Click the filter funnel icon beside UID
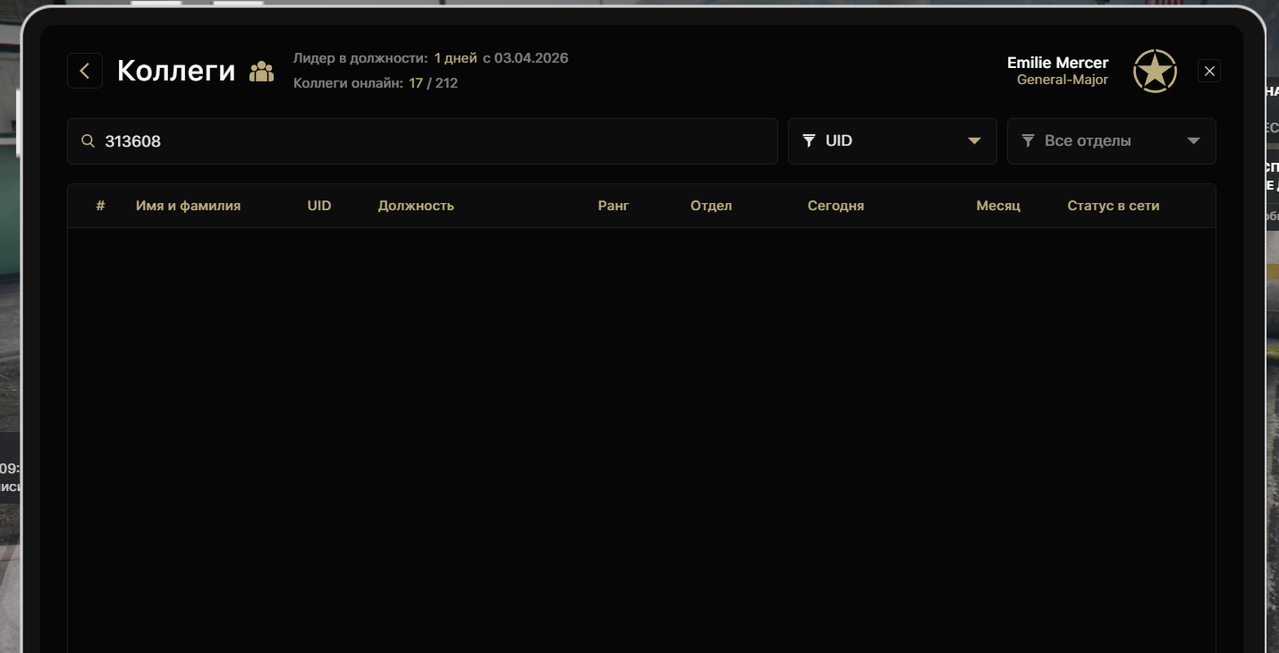The width and height of the screenshot is (1279, 653). tap(809, 141)
